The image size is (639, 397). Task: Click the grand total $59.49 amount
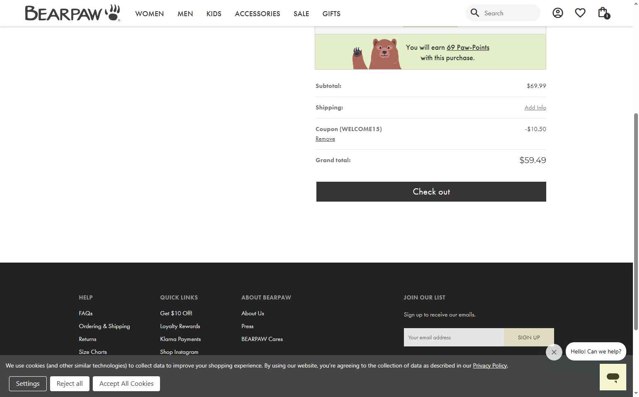(x=533, y=160)
